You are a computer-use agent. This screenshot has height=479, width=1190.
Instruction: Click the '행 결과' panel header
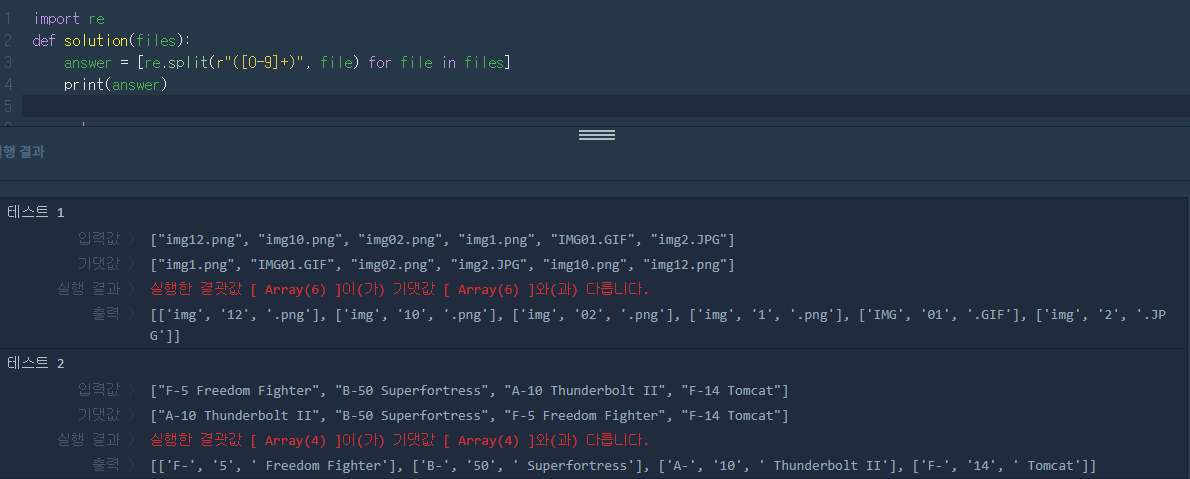pos(22,152)
